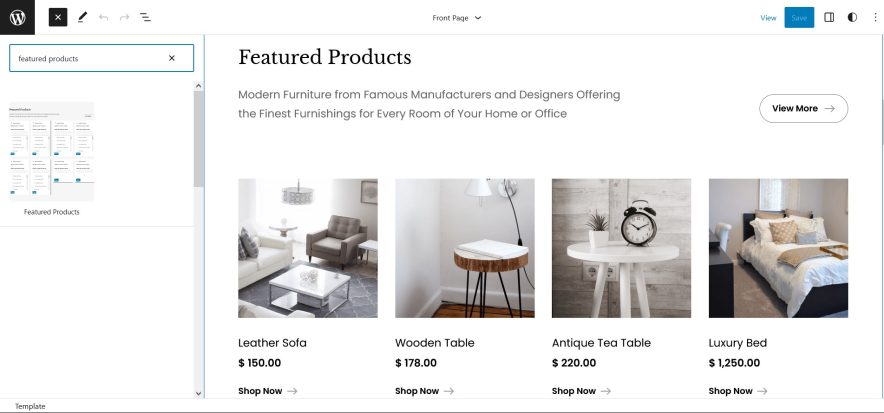Click Shop Now under Leather Sofa
884x413 pixels.
(267, 391)
